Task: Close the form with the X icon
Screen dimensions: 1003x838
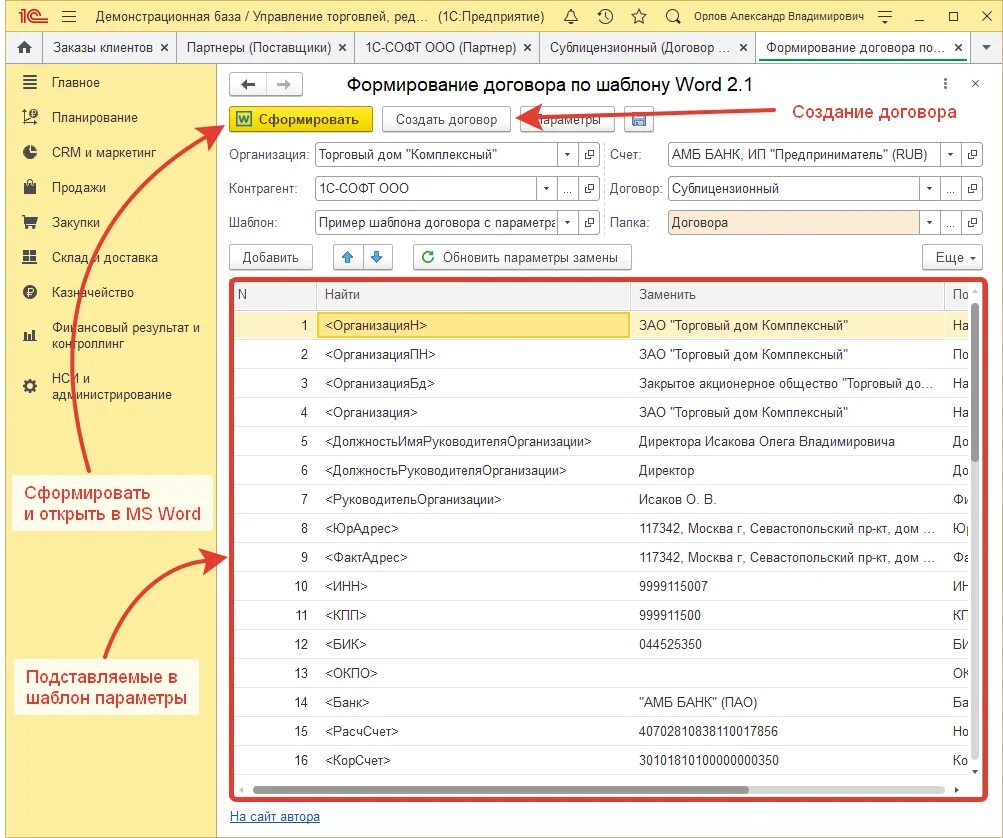Action: pyautogui.click(x=975, y=84)
